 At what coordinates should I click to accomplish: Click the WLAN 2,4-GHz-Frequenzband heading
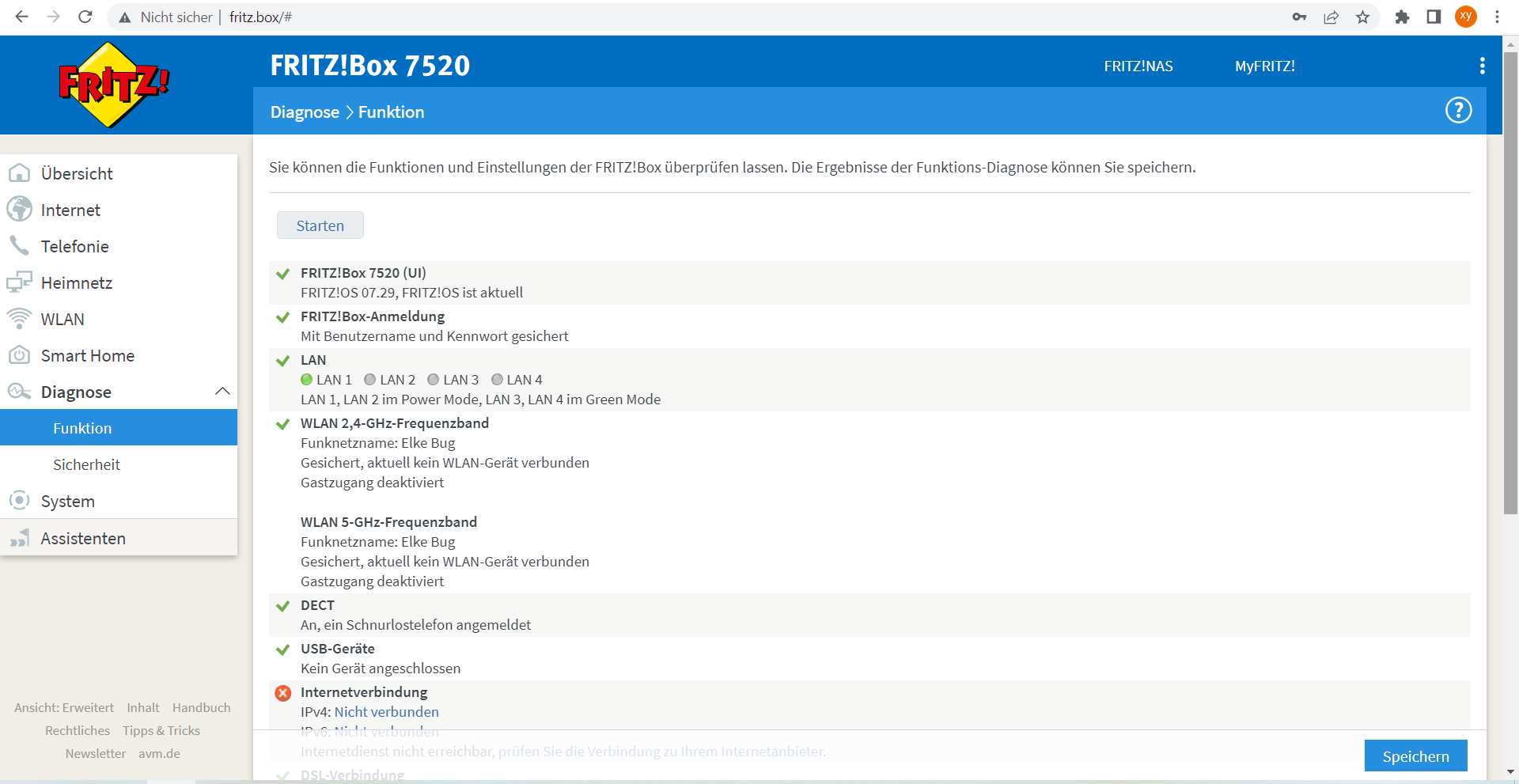pyautogui.click(x=395, y=423)
